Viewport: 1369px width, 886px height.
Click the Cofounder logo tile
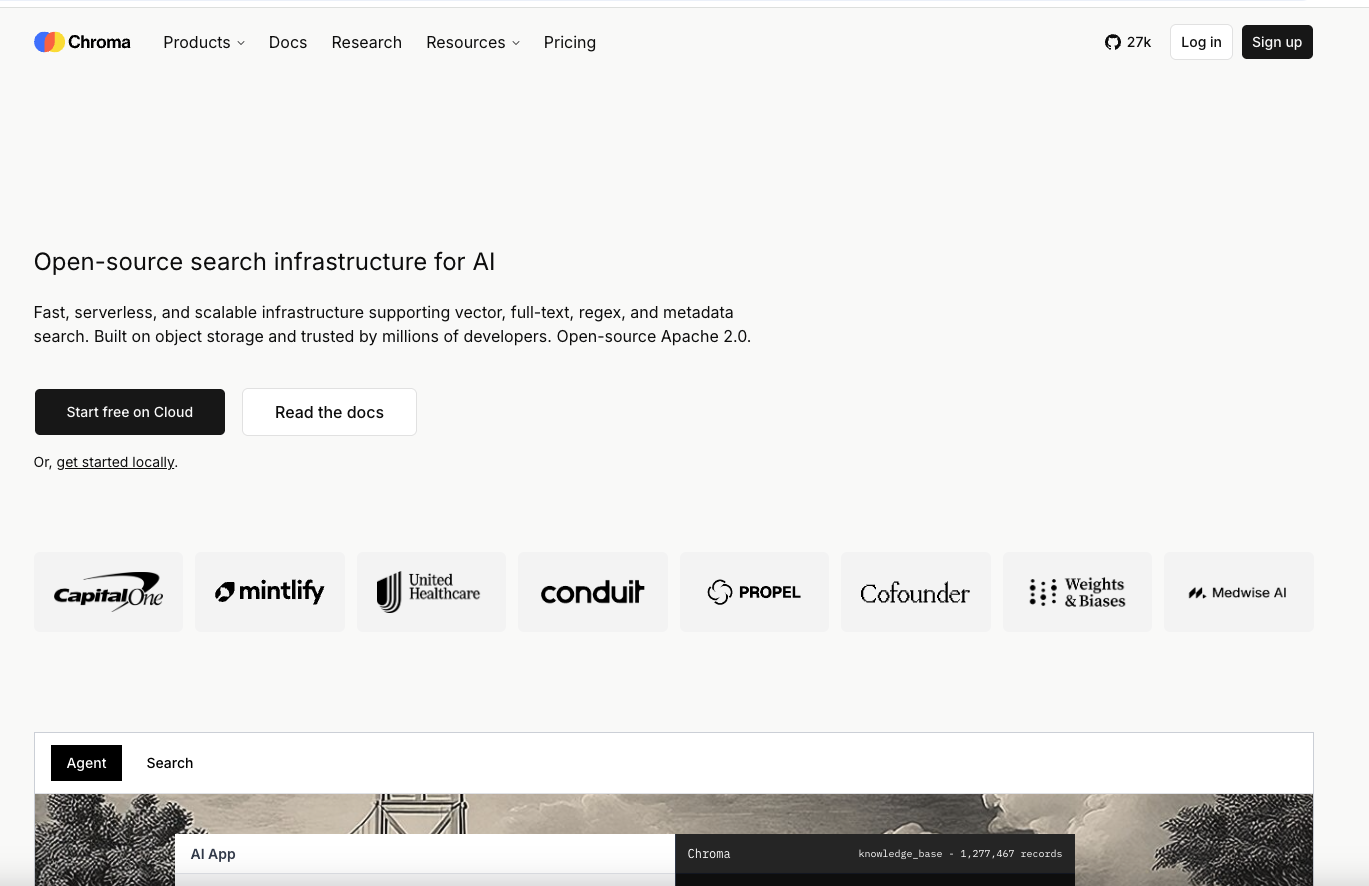click(x=916, y=592)
